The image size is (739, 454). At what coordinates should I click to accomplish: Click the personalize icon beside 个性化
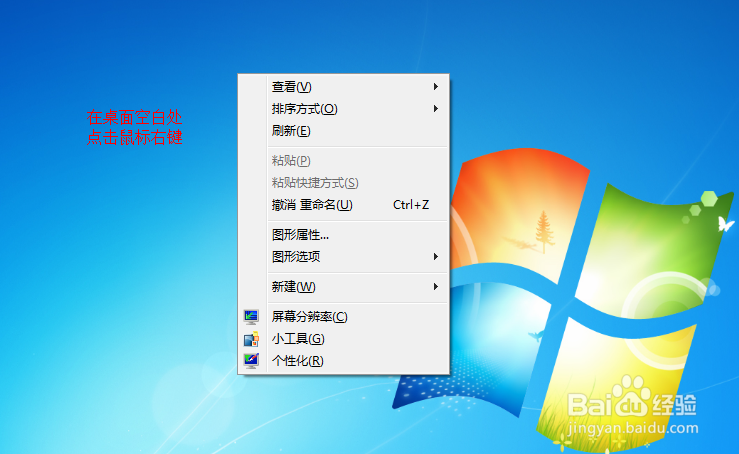(x=251, y=361)
